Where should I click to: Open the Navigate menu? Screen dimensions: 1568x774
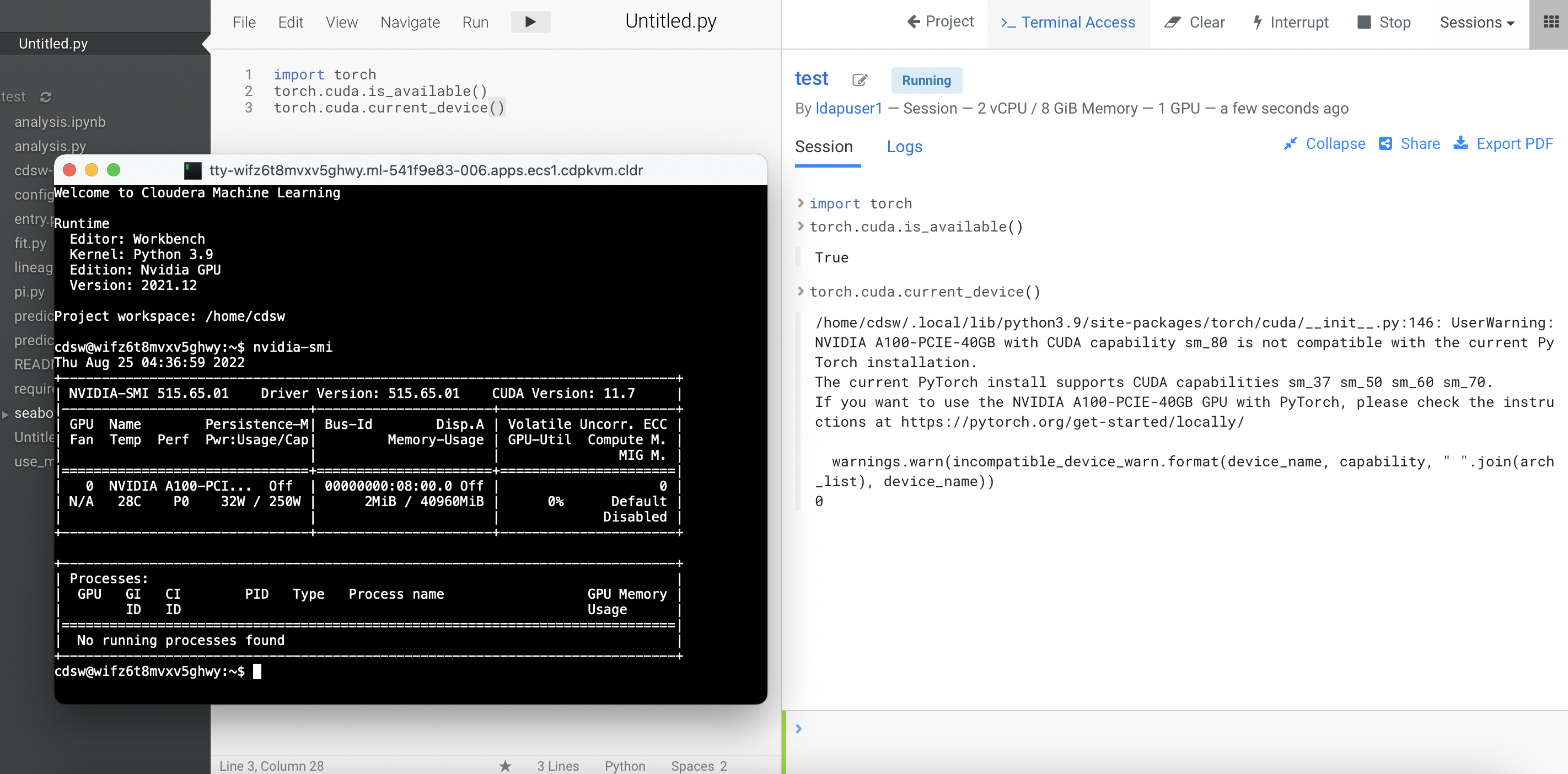(410, 23)
